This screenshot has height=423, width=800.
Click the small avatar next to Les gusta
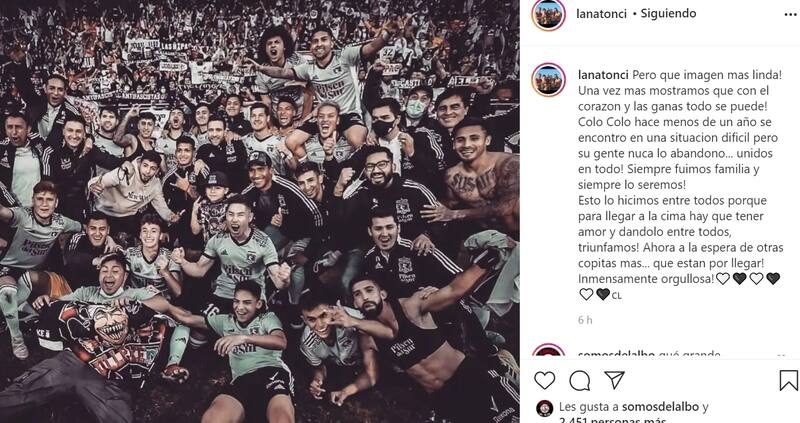[x=544, y=408]
